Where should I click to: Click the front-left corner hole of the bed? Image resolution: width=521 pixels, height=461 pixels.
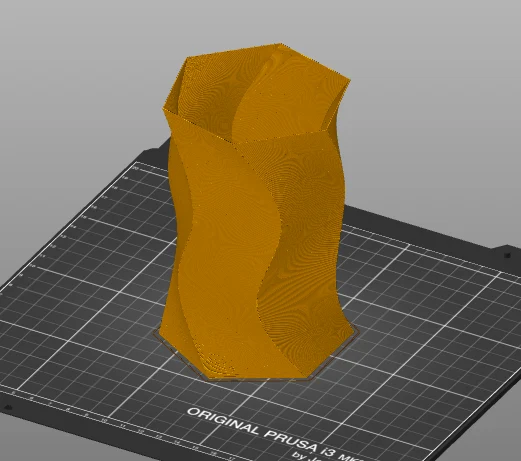pyautogui.click(x=7, y=407)
